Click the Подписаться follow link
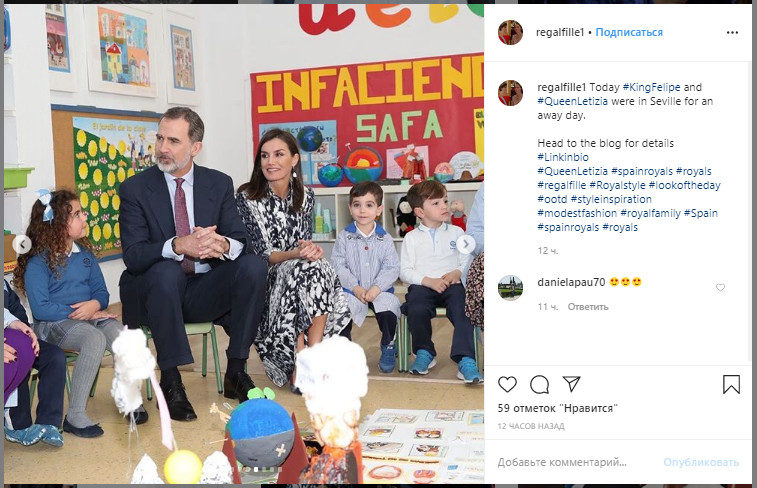Image resolution: width=757 pixels, height=488 pixels. (629, 32)
